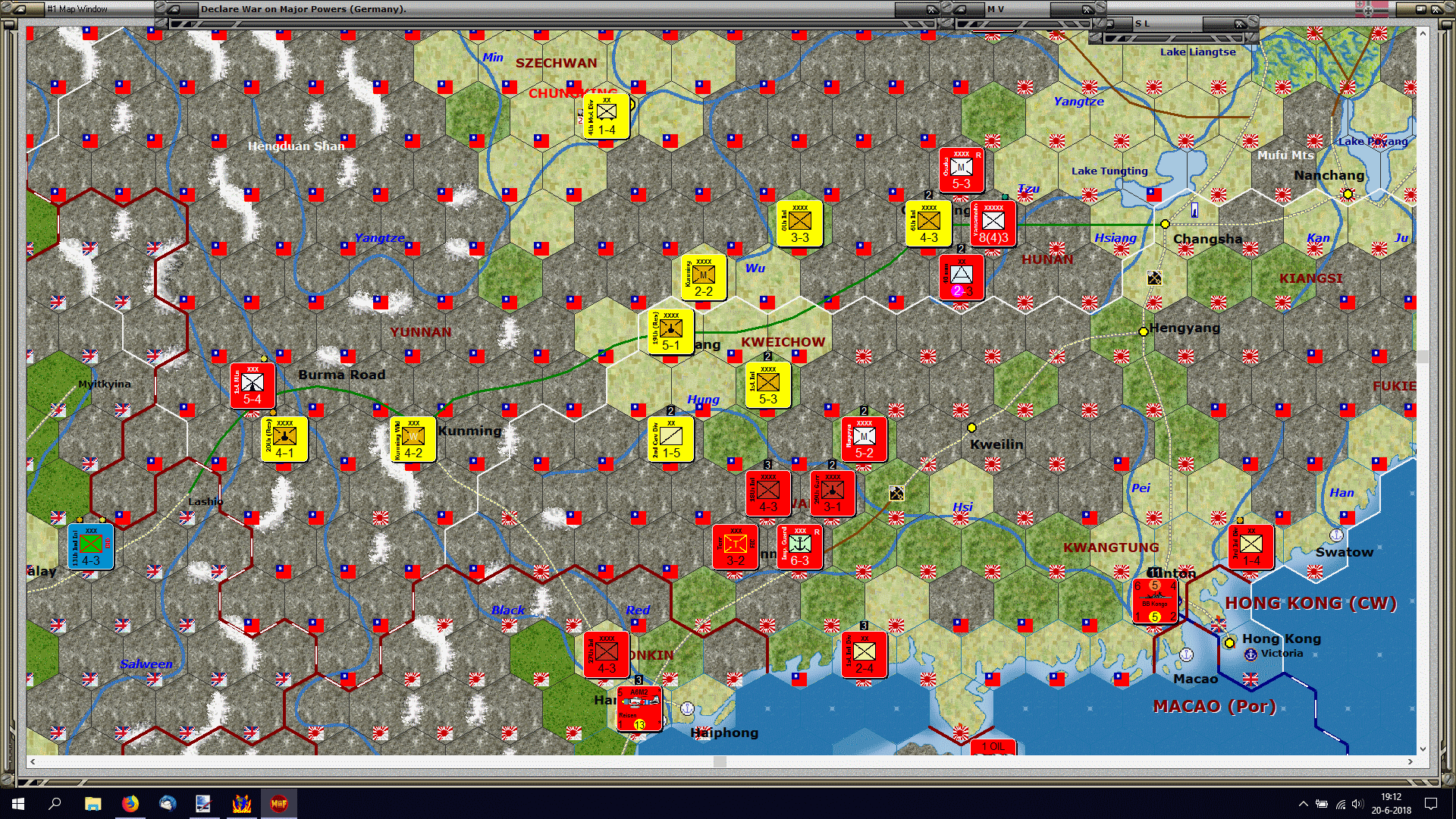Viewport: 1456px width, 819px height.
Task: Click the HONG KONG (CW) label
Action: tap(1311, 603)
